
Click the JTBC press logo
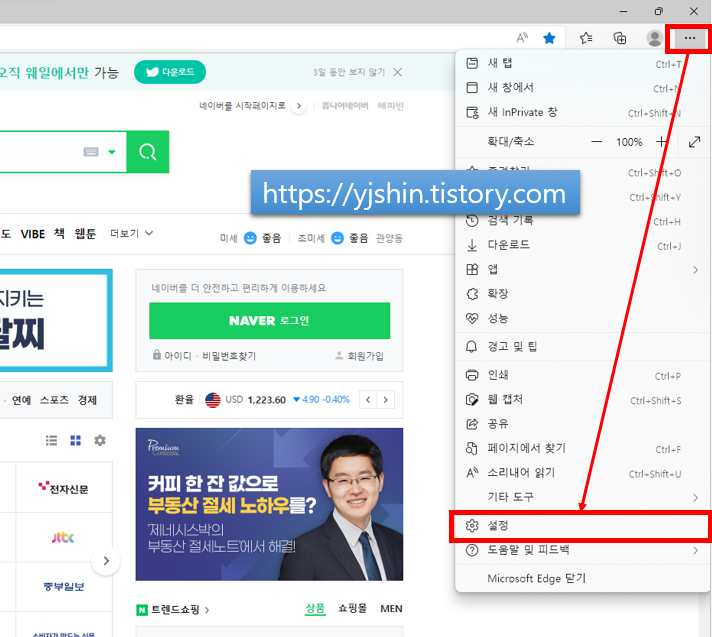click(x=64, y=538)
